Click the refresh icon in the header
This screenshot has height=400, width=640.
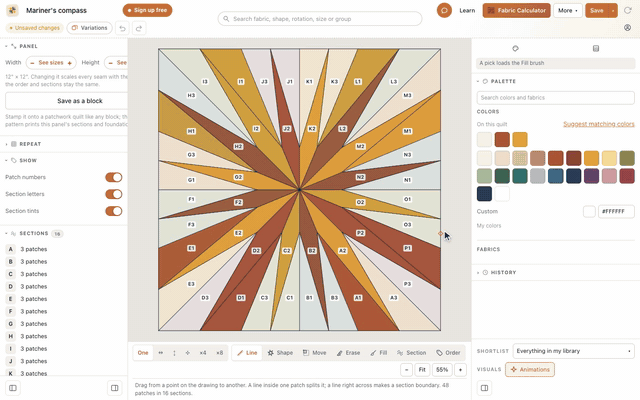tap(628, 10)
